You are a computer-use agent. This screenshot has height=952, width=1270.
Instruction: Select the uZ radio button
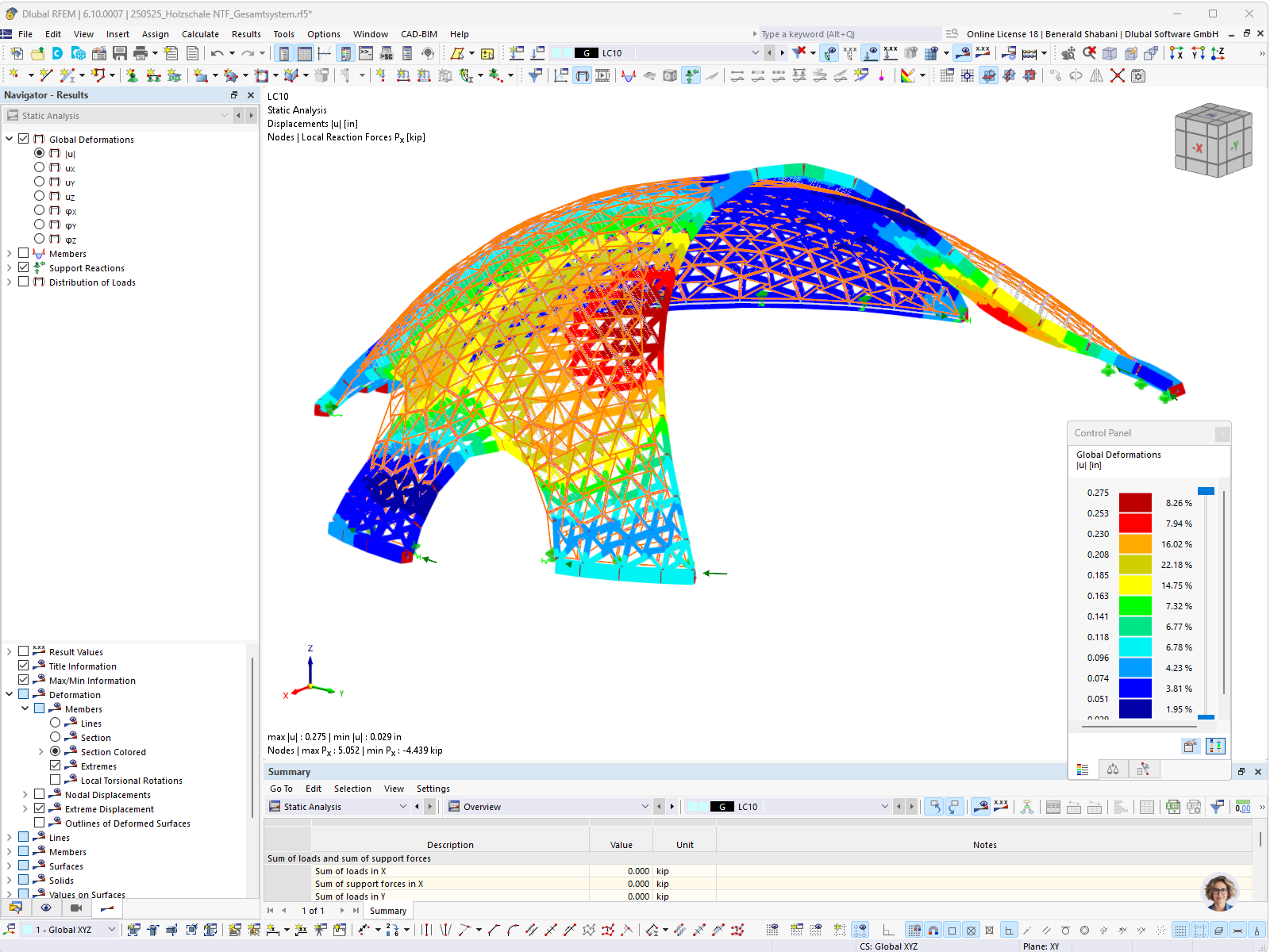tap(39, 195)
